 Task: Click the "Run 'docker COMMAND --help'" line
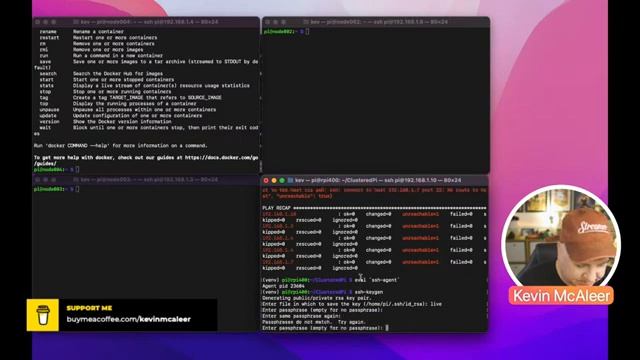120,145
